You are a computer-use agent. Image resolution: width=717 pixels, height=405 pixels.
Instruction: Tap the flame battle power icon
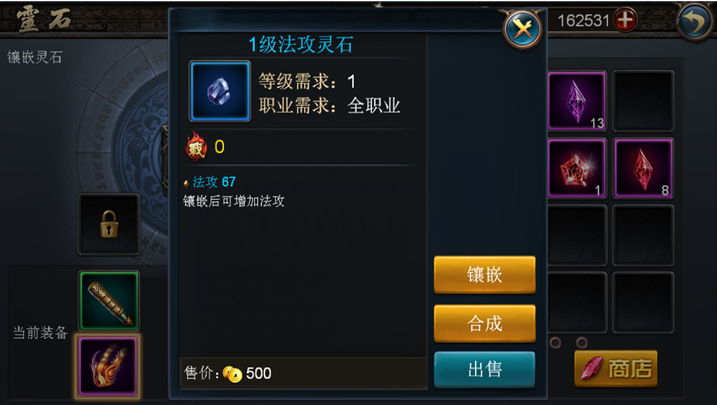point(196,146)
